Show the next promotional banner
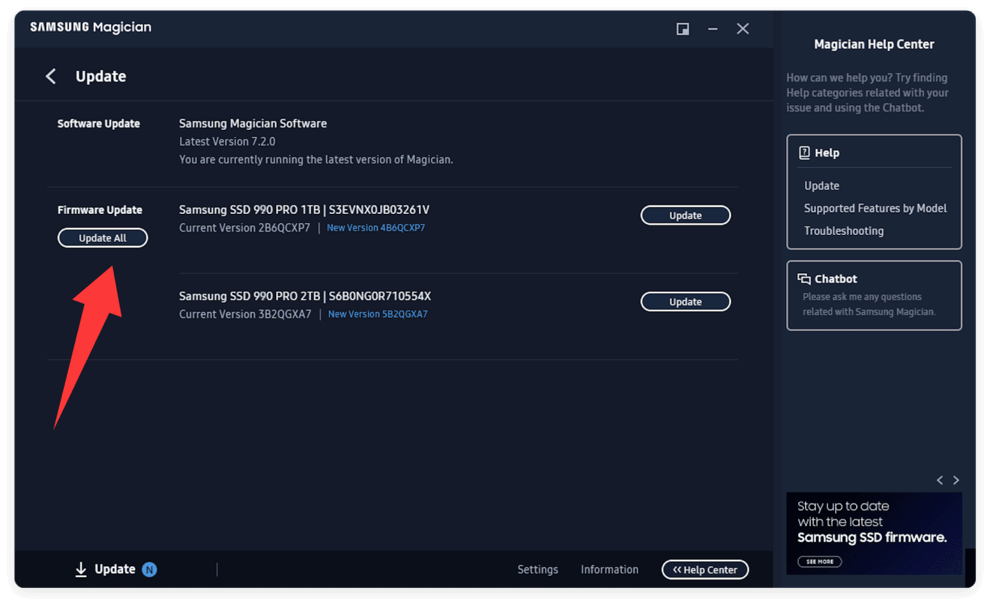Screen dimensions: 991x607 [x=956, y=480]
